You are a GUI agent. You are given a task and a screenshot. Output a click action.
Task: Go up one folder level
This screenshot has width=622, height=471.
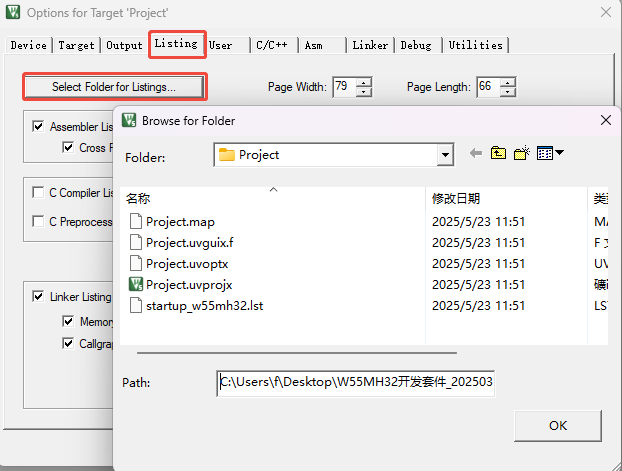(x=498, y=154)
